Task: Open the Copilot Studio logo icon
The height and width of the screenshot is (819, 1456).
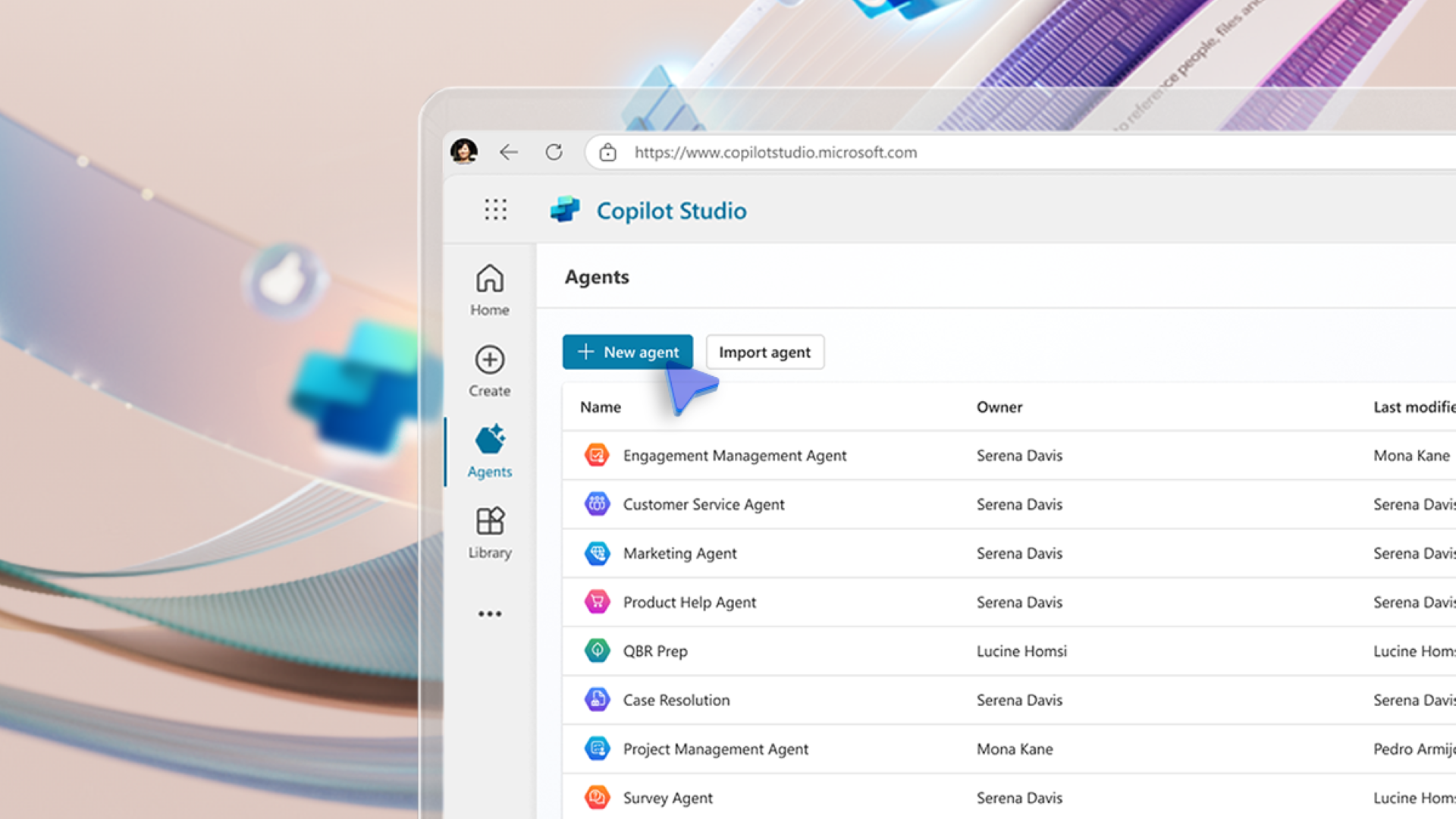Action: pos(564,210)
